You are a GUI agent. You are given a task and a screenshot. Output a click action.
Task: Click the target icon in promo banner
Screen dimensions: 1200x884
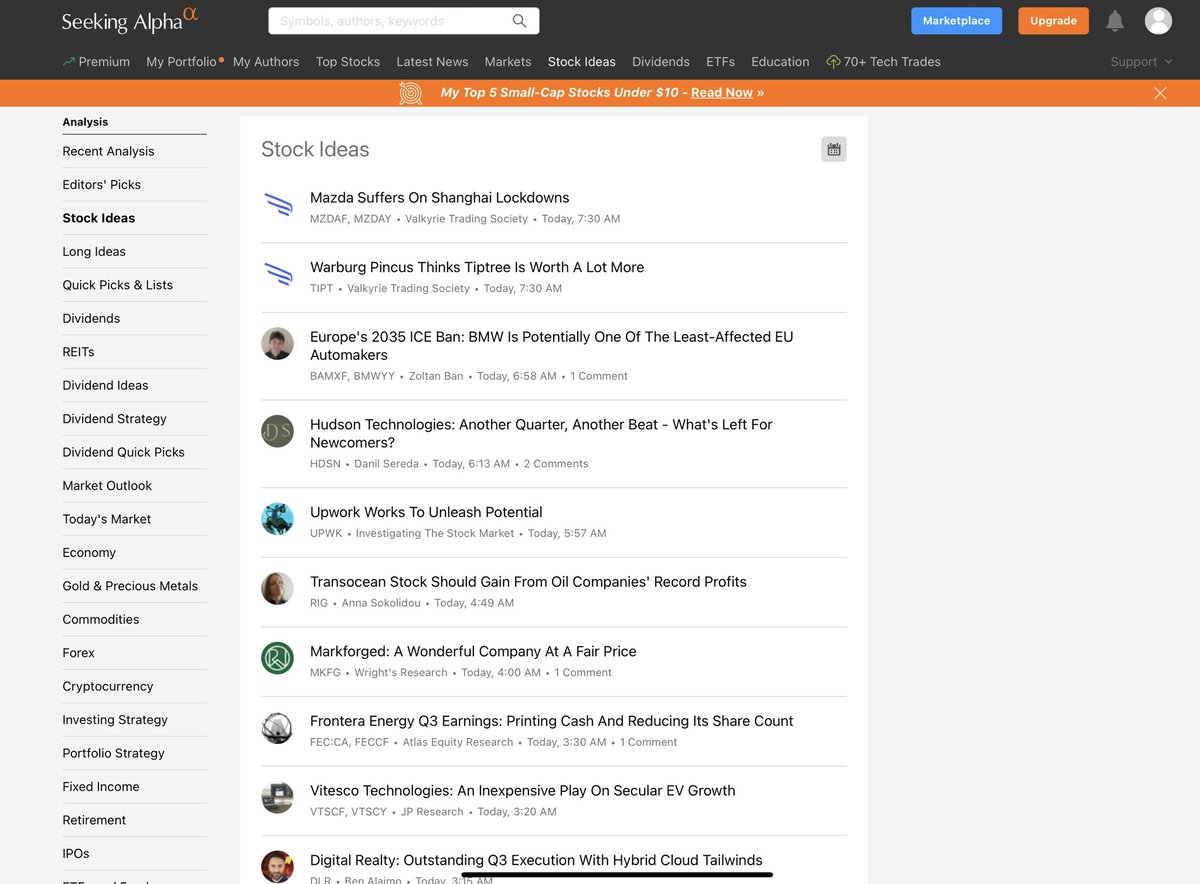tap(410, 93)
